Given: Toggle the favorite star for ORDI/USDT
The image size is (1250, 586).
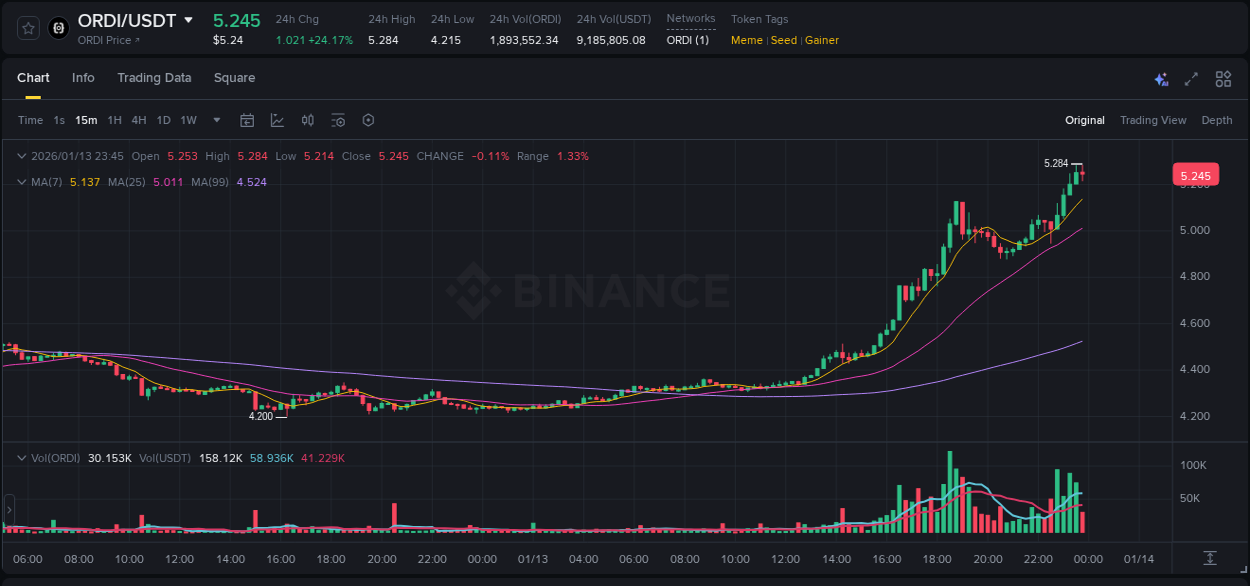Looking at the screenshot, I should [x=27, y=28].
